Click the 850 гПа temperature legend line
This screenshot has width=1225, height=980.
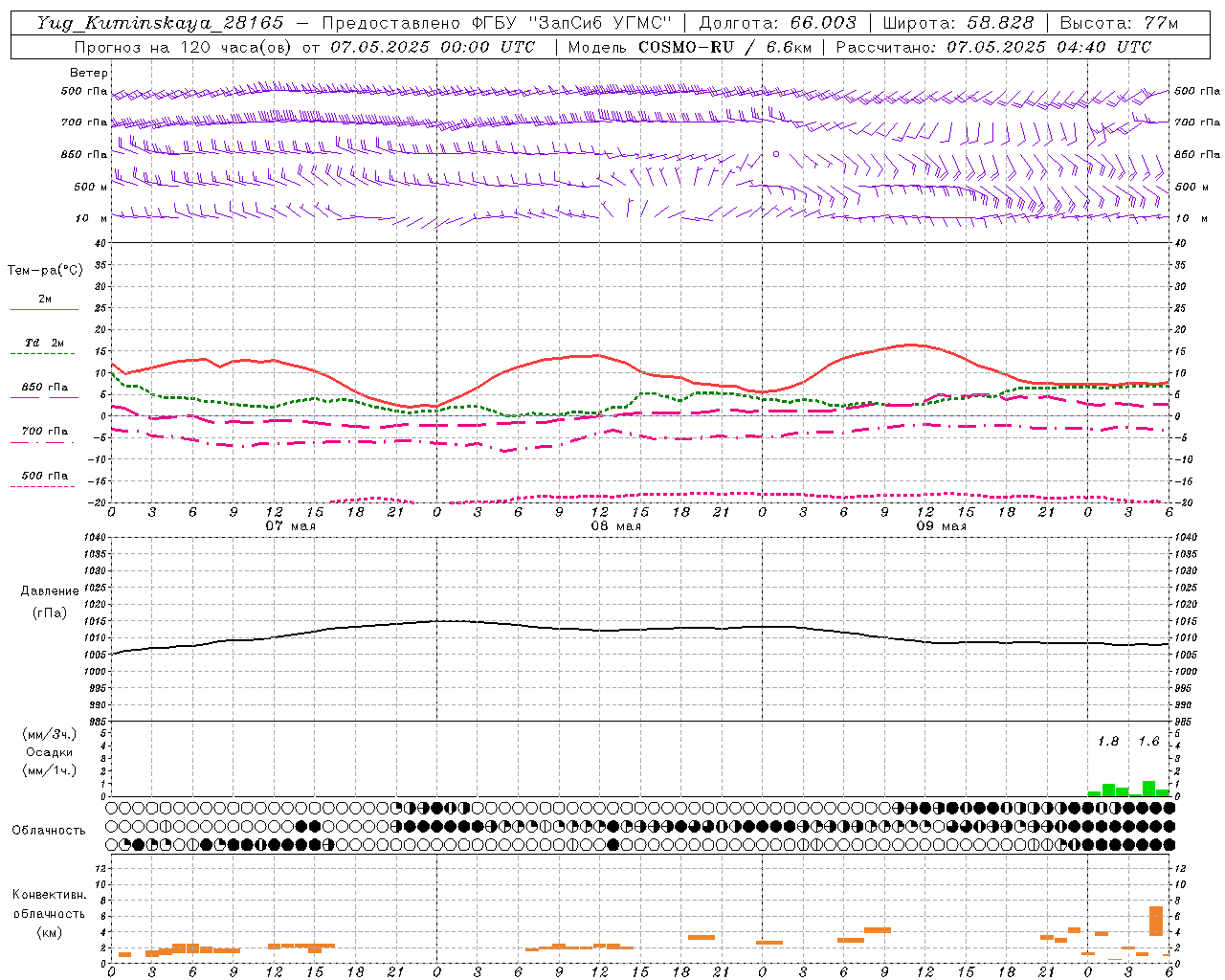pyautogui.click(x=44, y=397)
